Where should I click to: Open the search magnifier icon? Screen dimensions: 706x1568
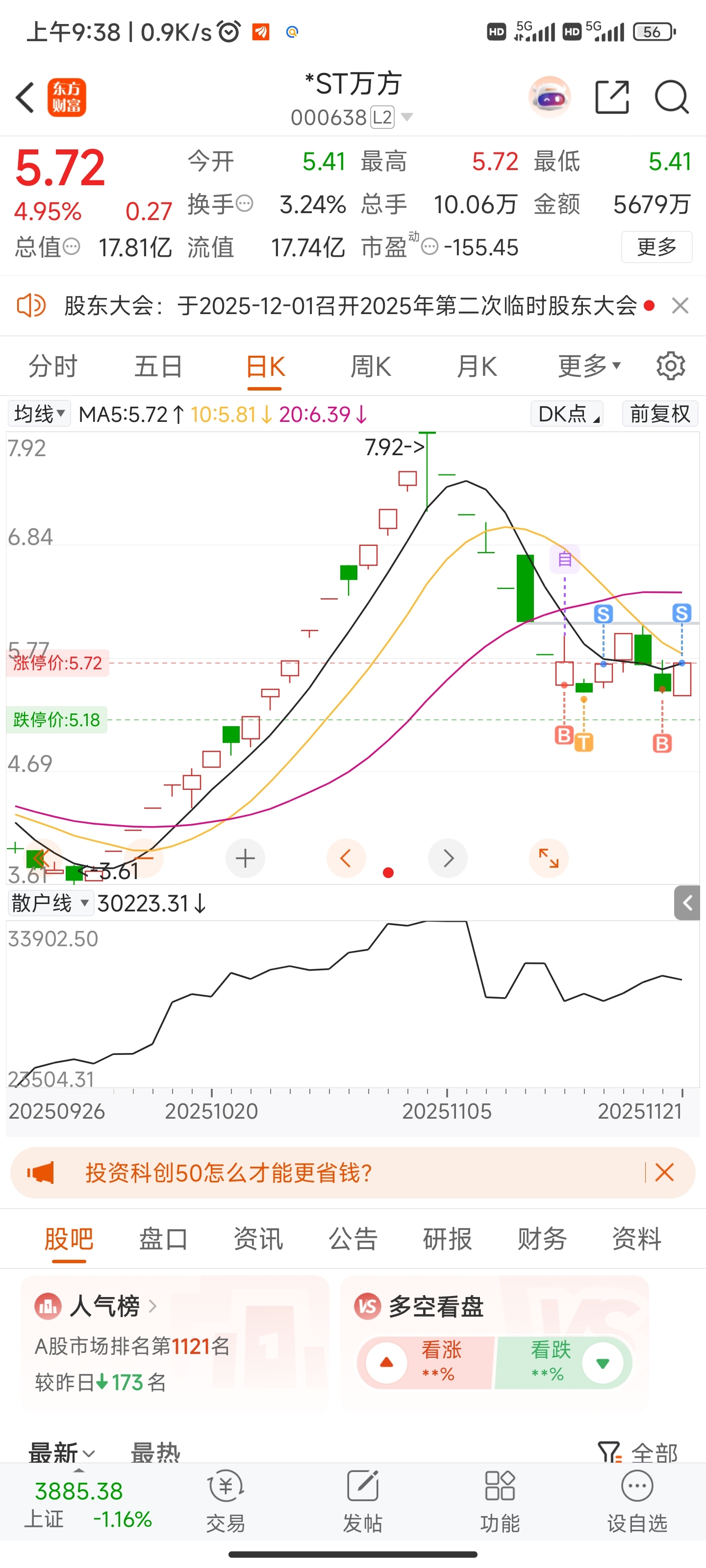[671, 97]
